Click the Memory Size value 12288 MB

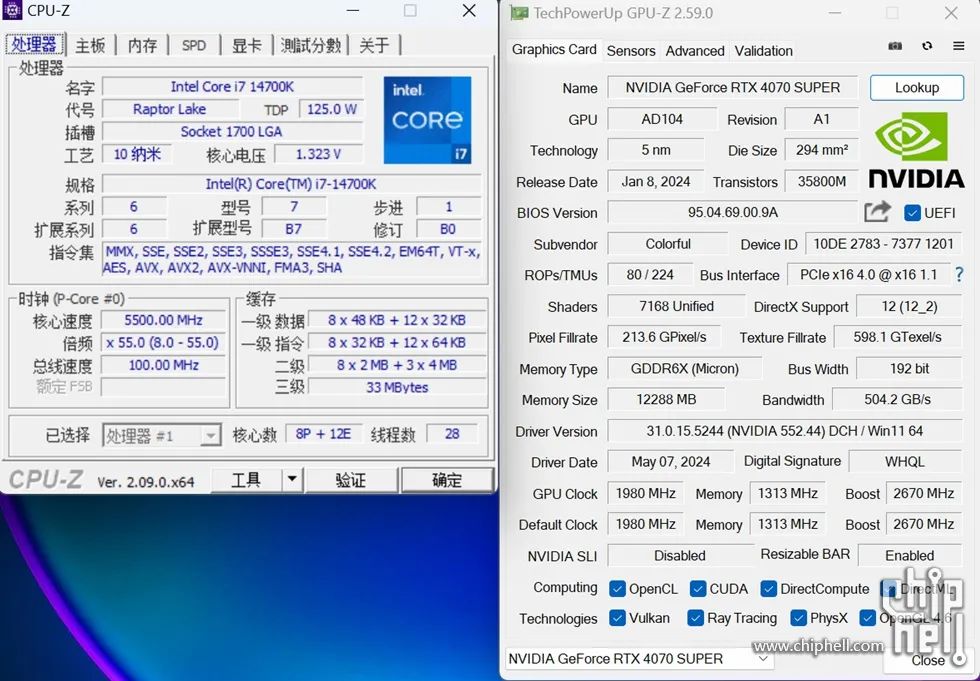click(666, 400)
